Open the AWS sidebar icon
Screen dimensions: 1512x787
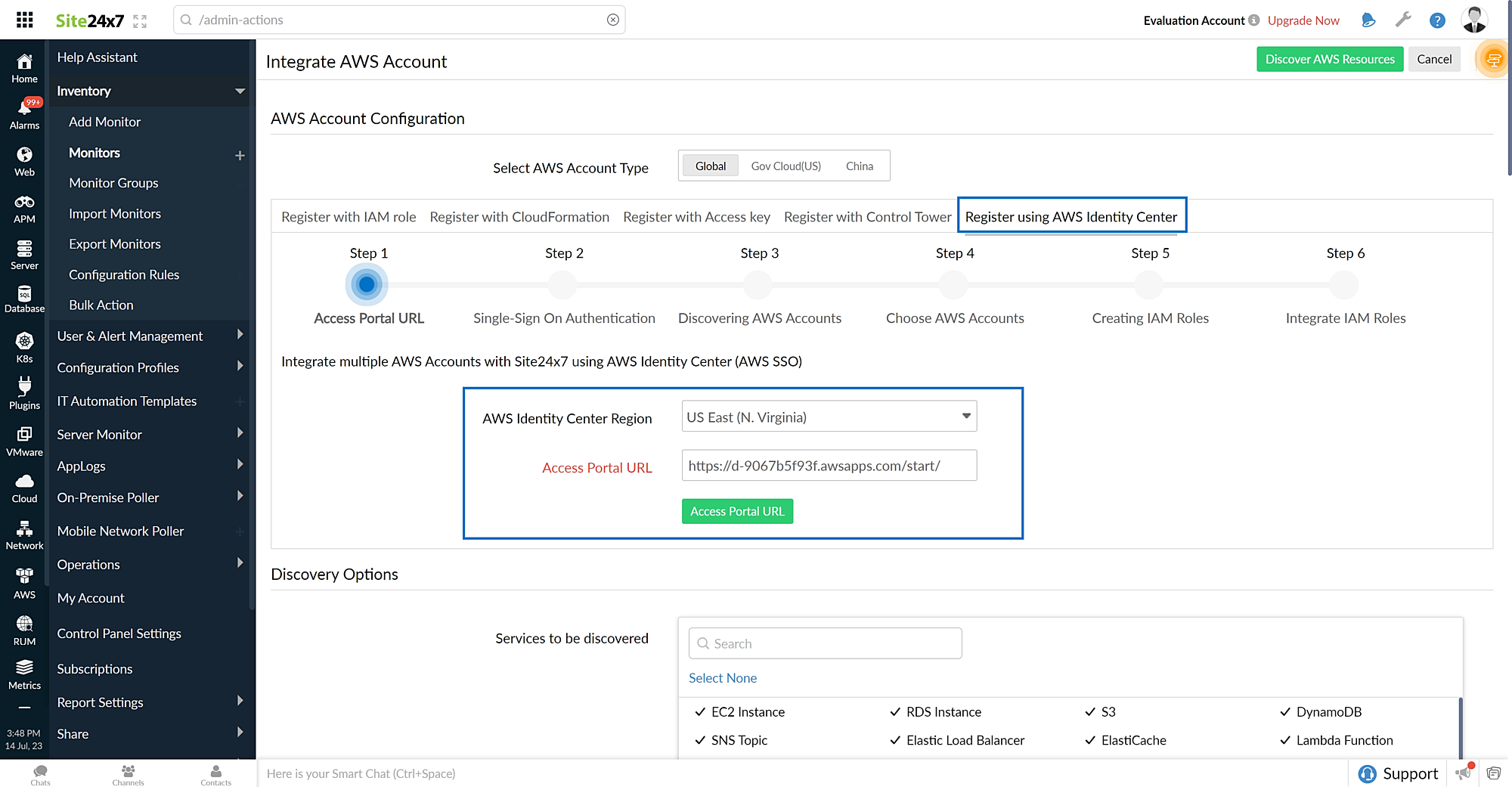[x=24, y=576]
